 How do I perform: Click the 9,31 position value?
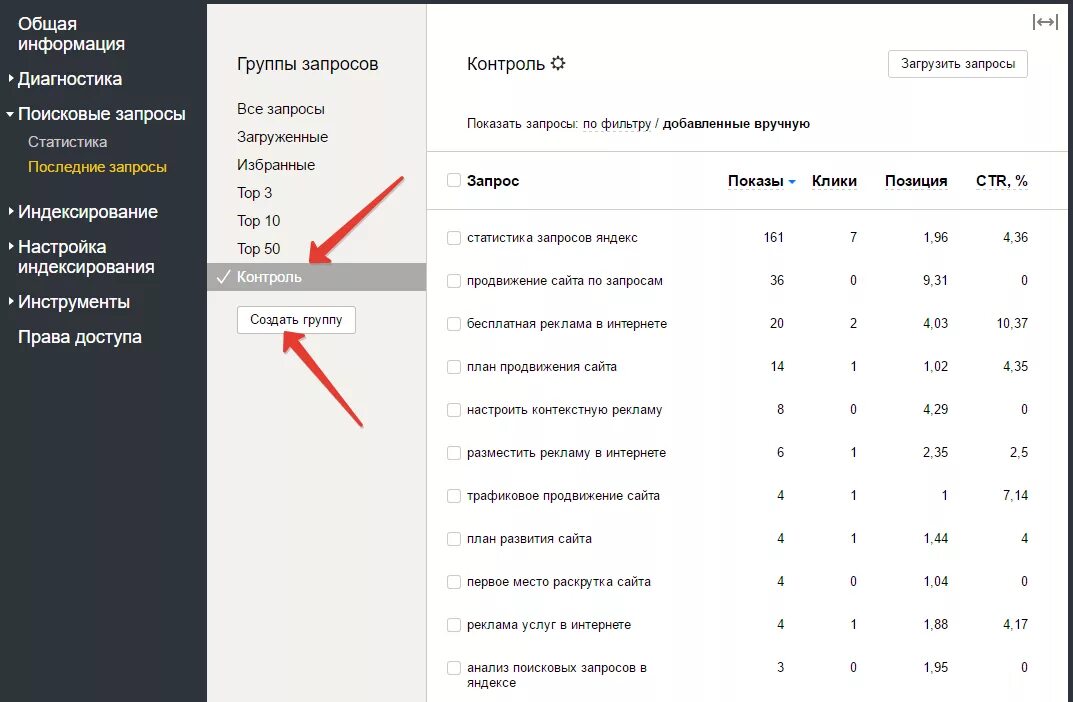935,281
